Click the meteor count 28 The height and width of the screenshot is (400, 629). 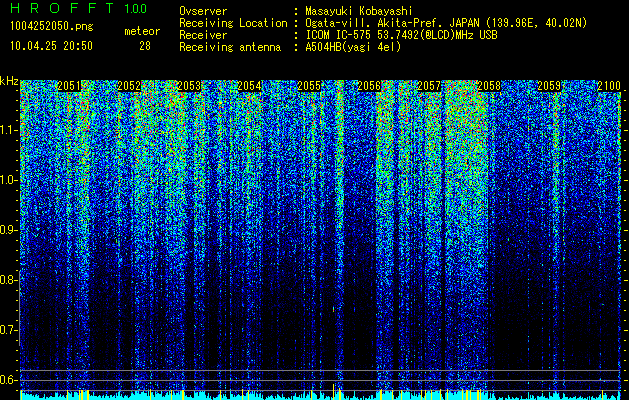coord(145,46)
